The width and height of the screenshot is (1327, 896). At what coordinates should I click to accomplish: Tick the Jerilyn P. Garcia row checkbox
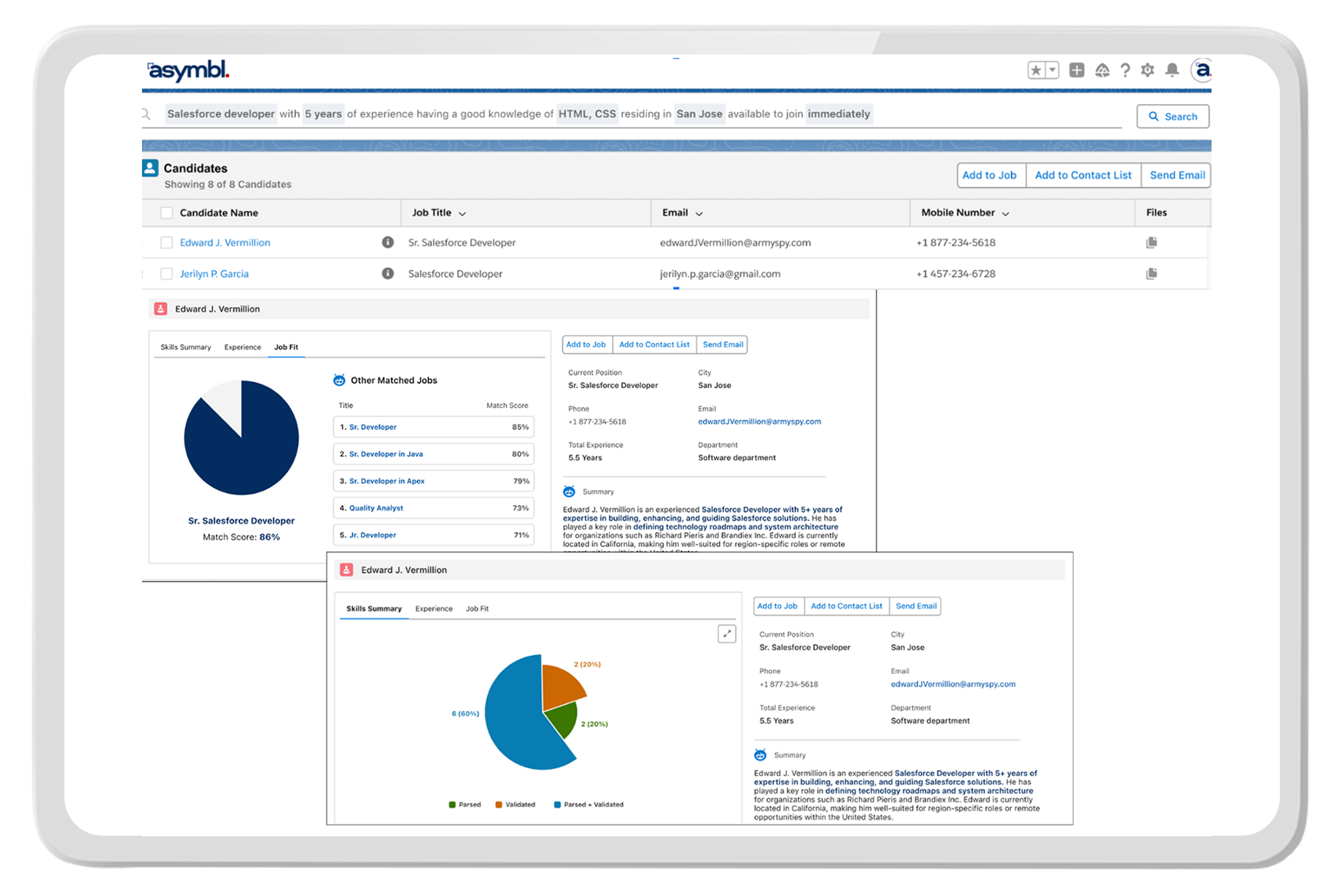point(167,274)
